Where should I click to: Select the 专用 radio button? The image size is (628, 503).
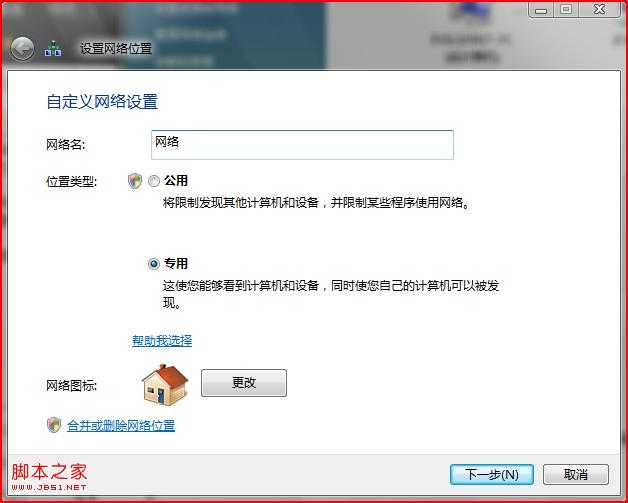154,264
